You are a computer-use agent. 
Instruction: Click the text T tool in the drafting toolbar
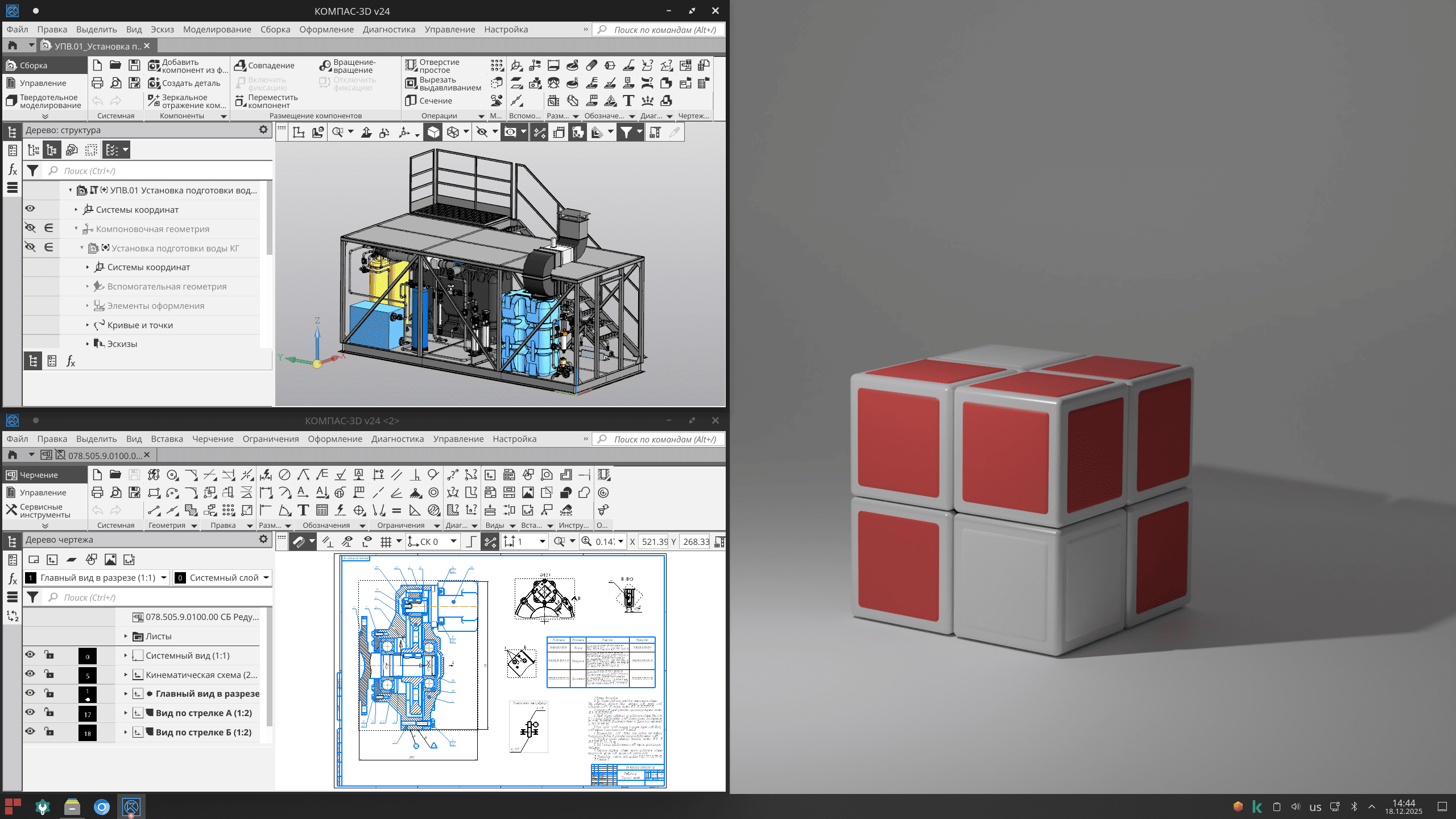coord(303,510)
